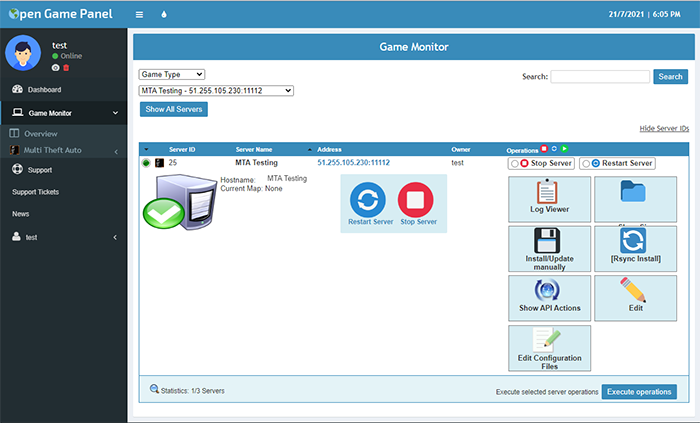
Task: Click red stop icon in Operations header
Action: (x=544, y=149)
